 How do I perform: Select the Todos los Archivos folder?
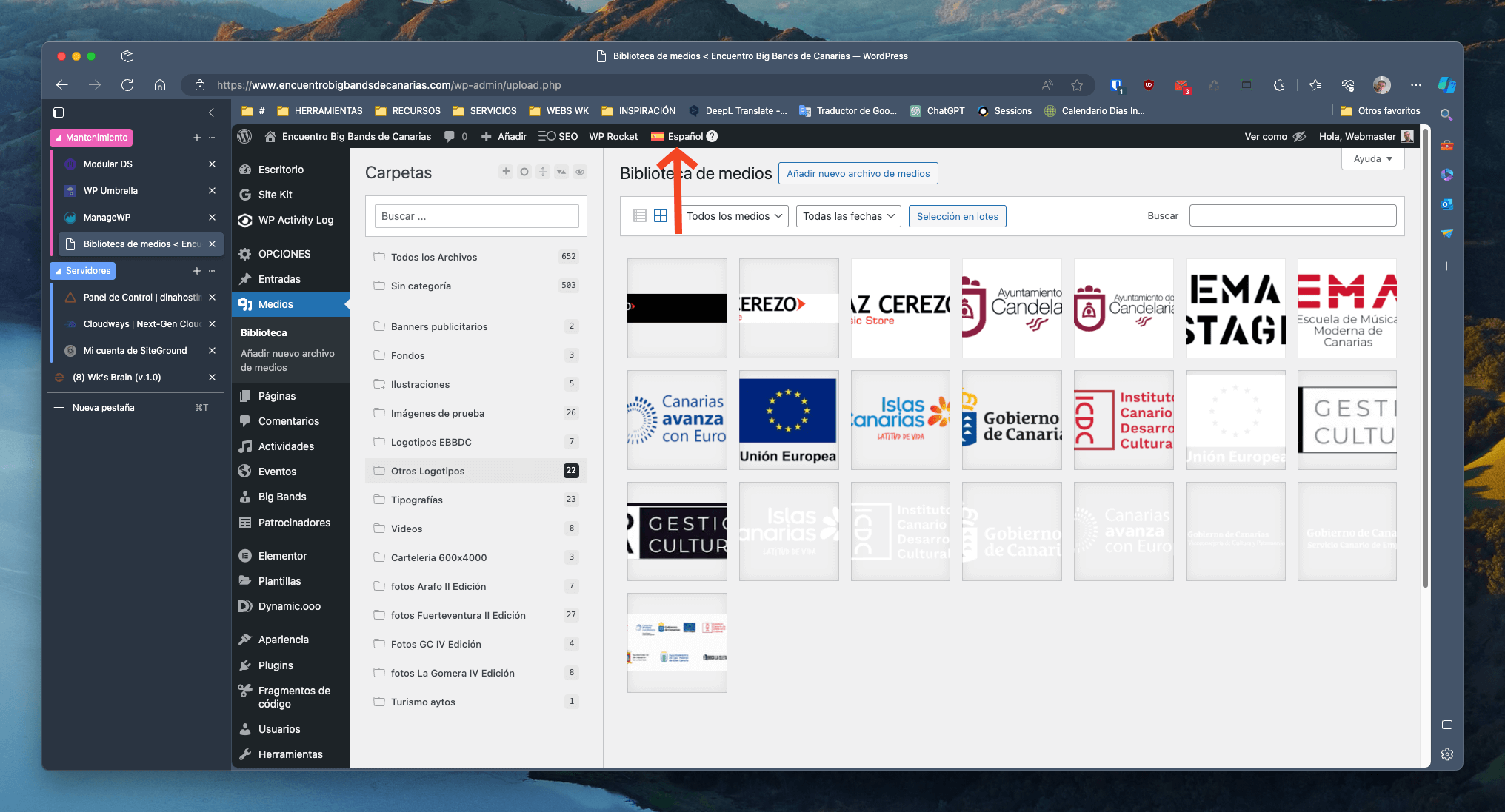(476, 257)
